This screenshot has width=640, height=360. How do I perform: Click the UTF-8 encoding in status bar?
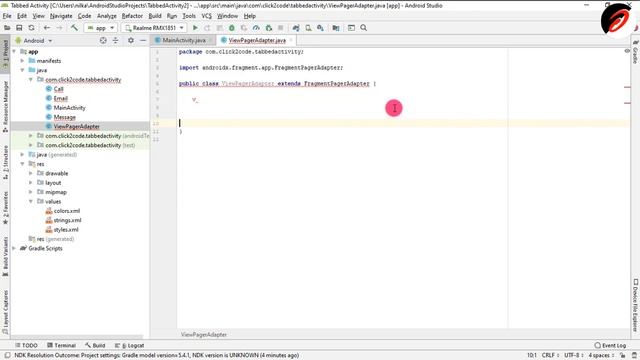[x=573, y=356]
